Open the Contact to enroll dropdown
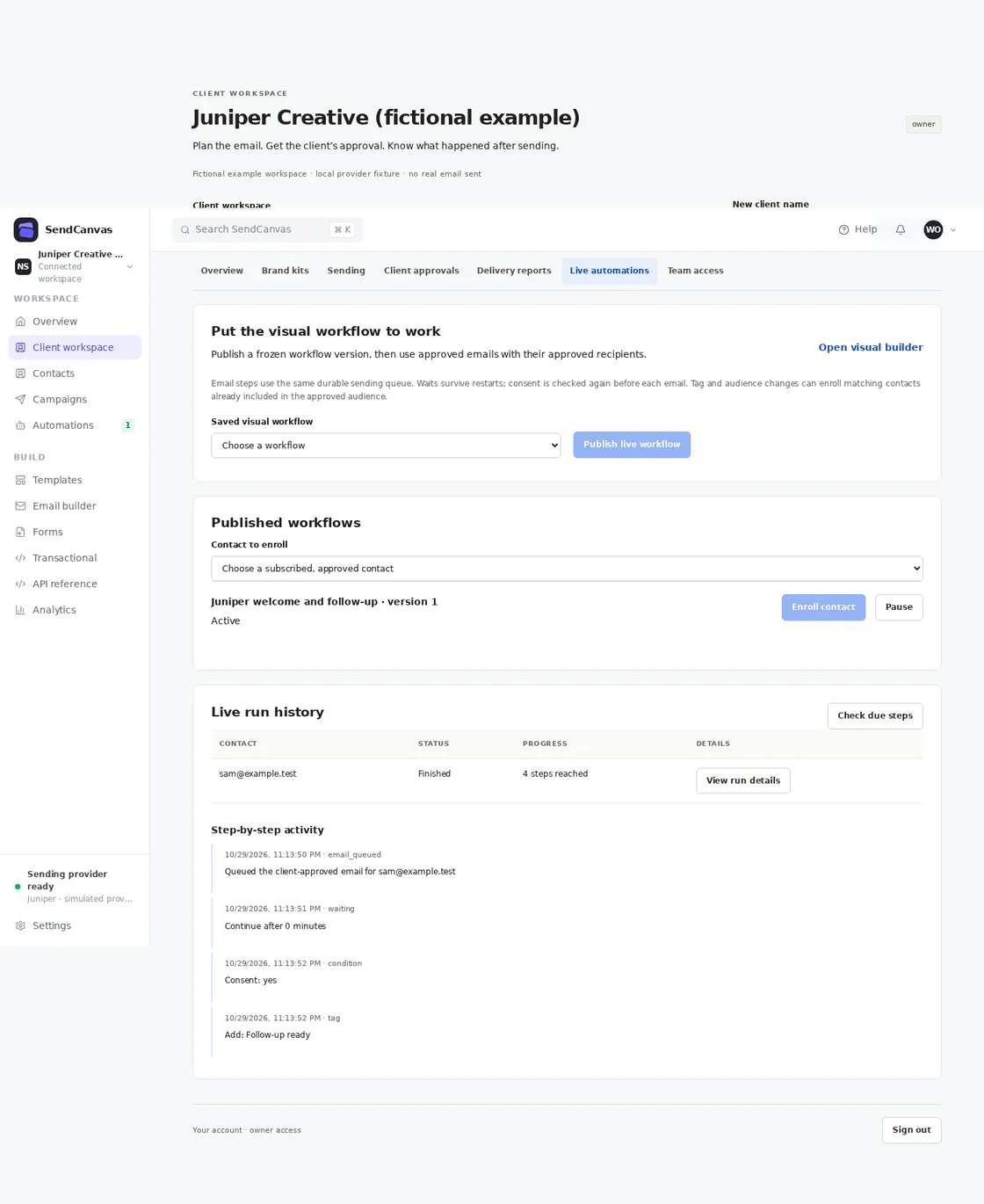This screenshot has width=984, height=1204. tap(567, 569)
